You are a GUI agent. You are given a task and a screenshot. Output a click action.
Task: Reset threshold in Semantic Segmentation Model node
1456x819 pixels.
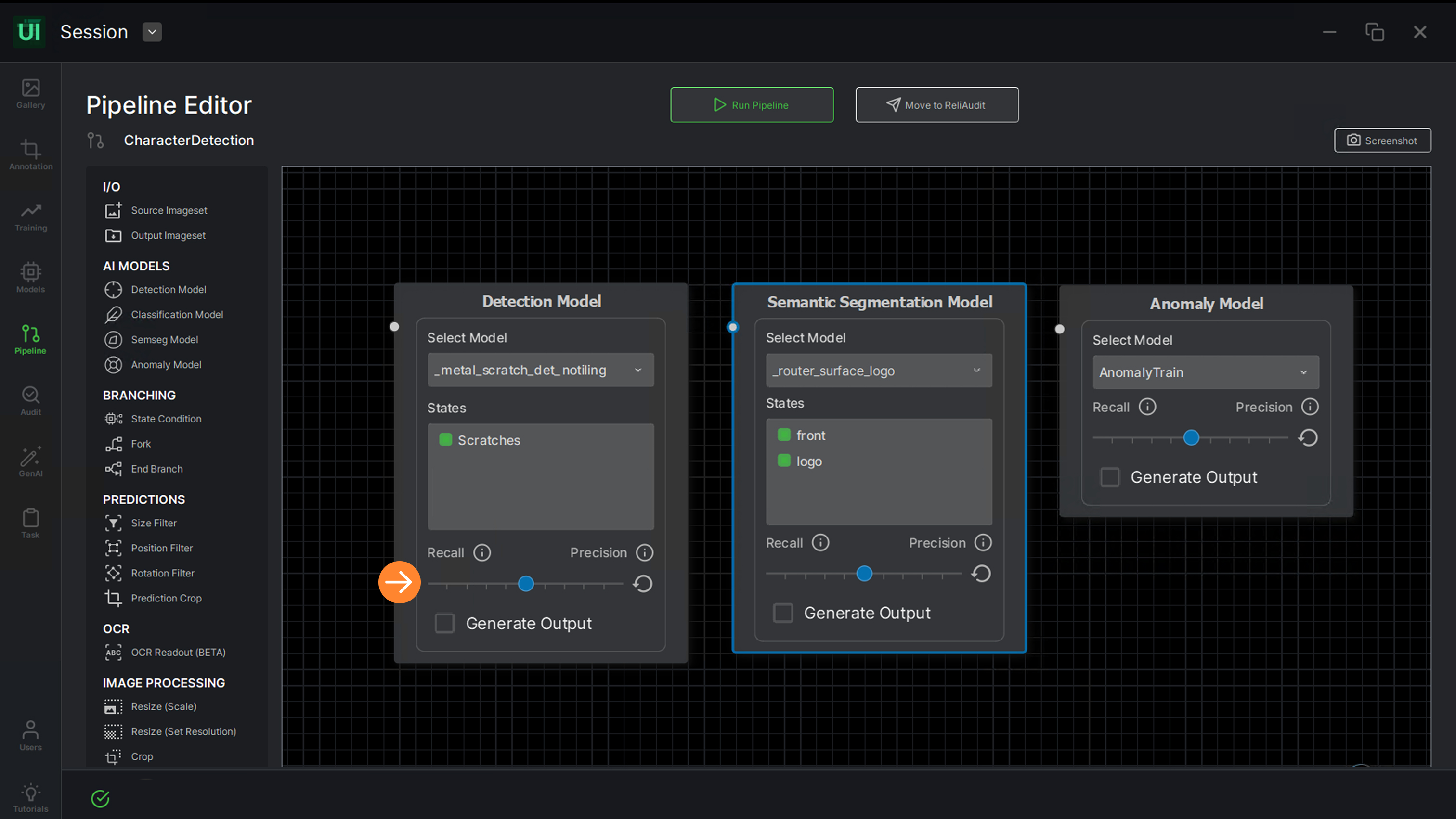tap(981, 574)
